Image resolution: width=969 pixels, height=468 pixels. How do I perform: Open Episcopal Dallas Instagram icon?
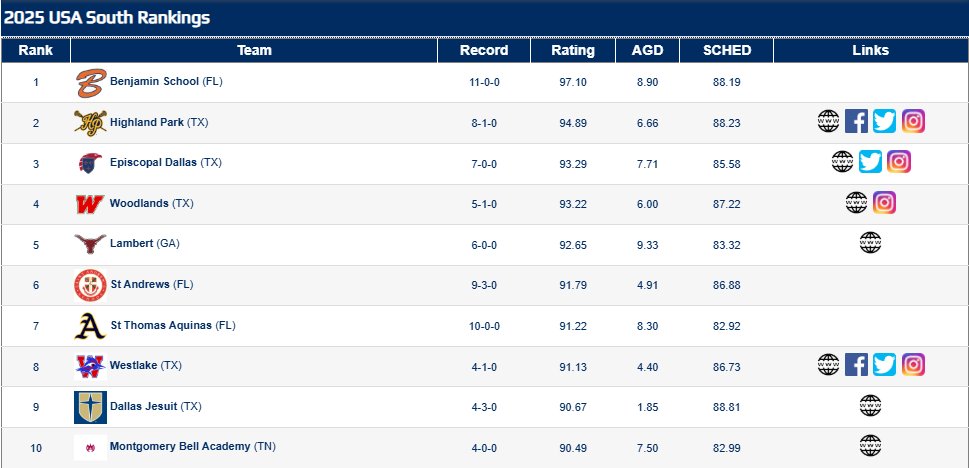[x=899, y=162]
